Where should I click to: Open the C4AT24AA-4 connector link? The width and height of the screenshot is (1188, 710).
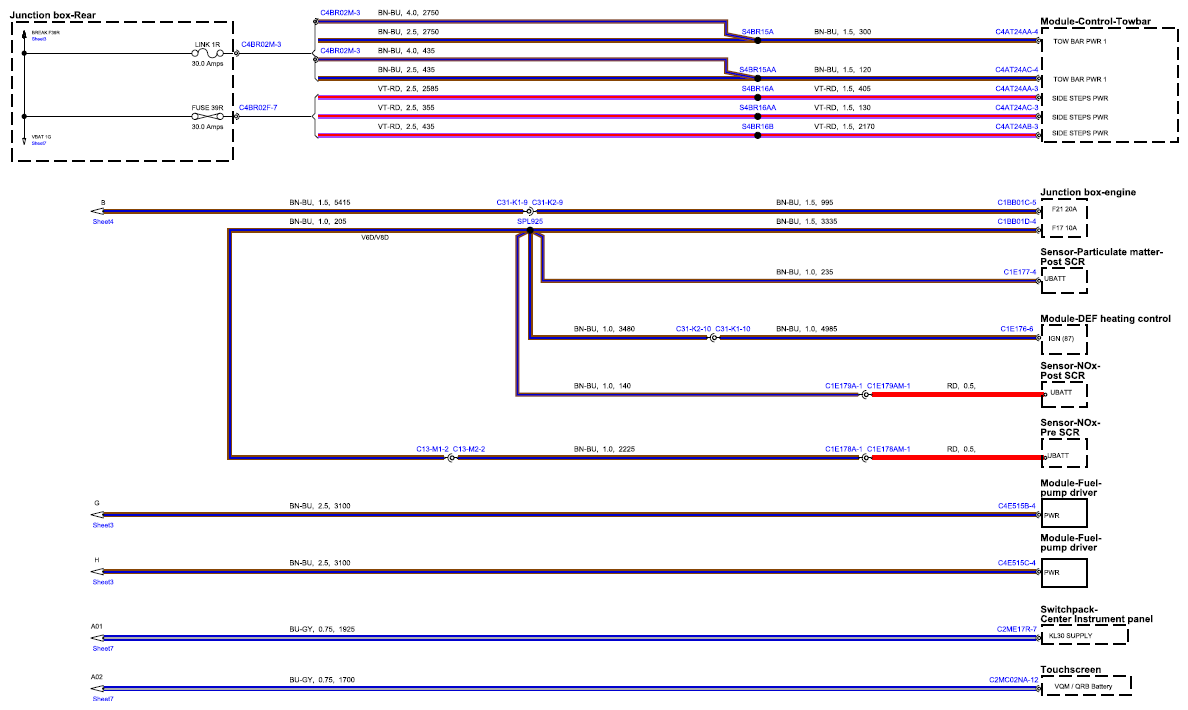(1017, 32)
